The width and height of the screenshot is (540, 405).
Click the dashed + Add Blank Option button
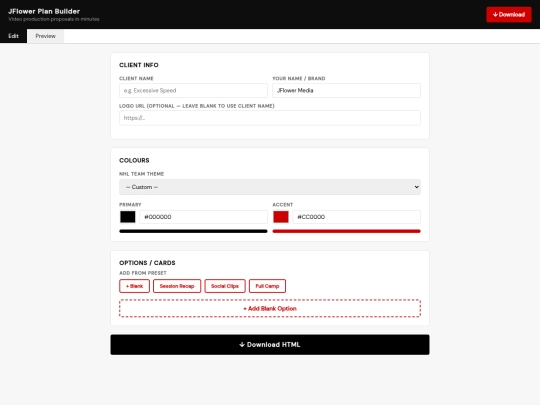270,309
